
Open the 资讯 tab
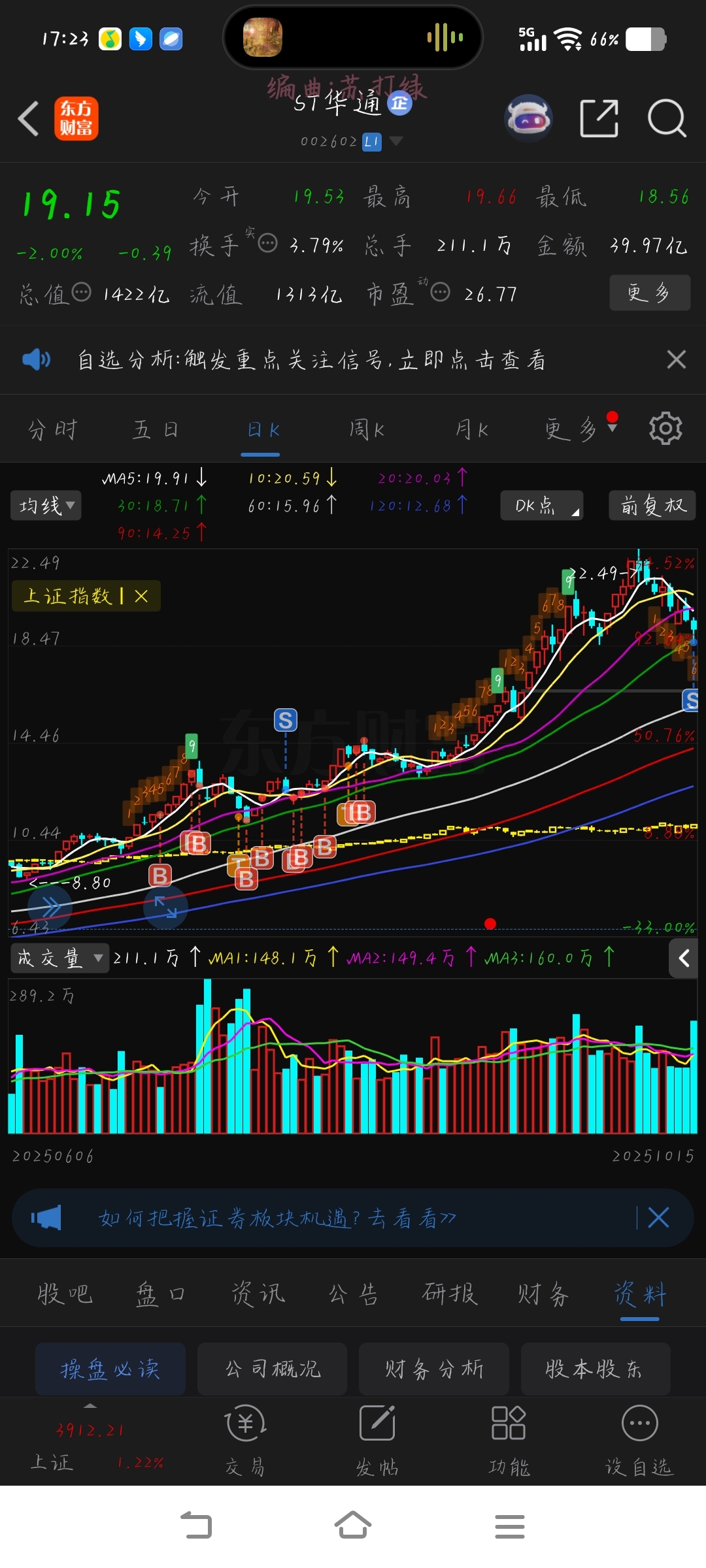(258, 1294)
